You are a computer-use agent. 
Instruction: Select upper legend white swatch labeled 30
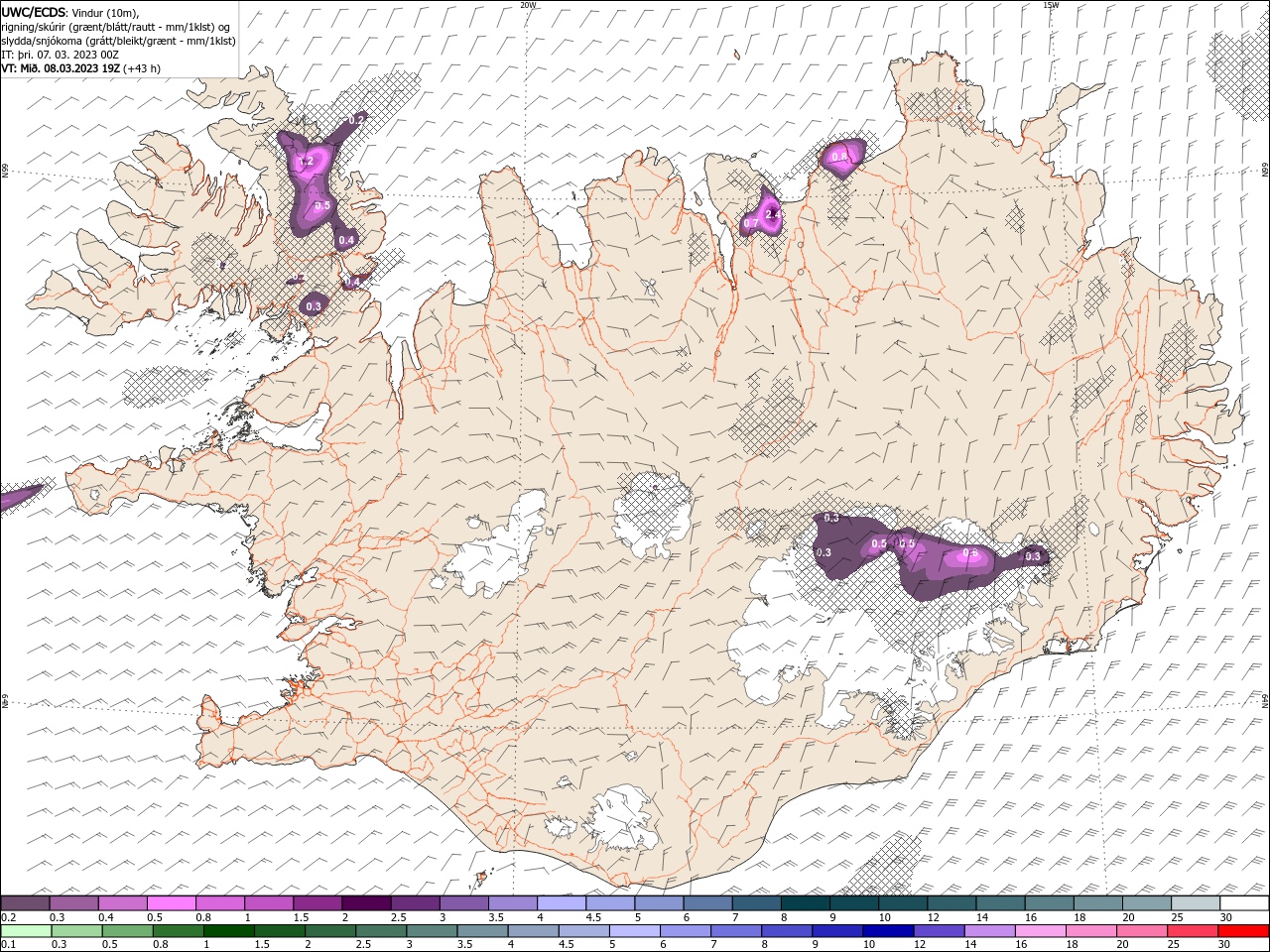(x=1244, y=903)
